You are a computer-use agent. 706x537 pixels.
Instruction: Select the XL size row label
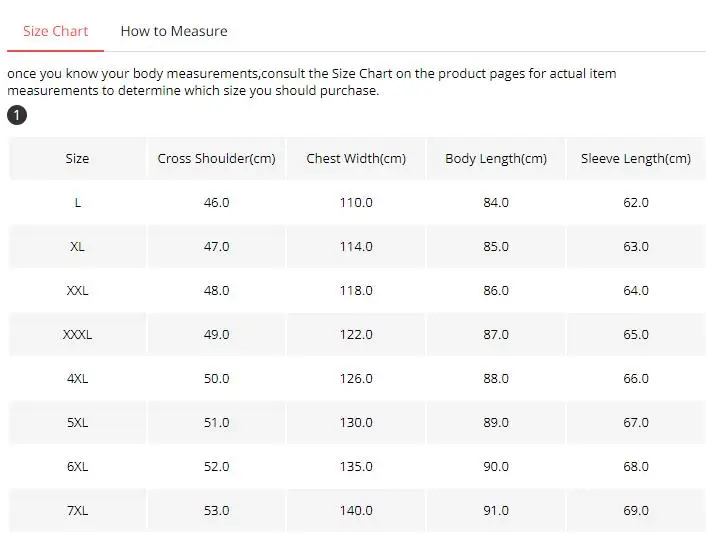(x=77, y=246)
